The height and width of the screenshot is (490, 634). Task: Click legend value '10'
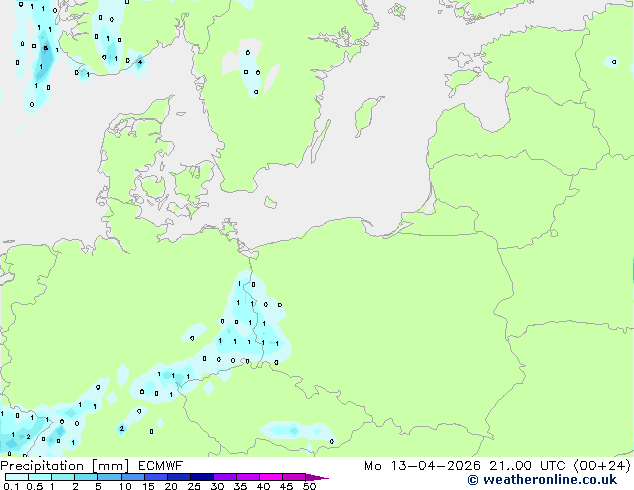(125, 486)
